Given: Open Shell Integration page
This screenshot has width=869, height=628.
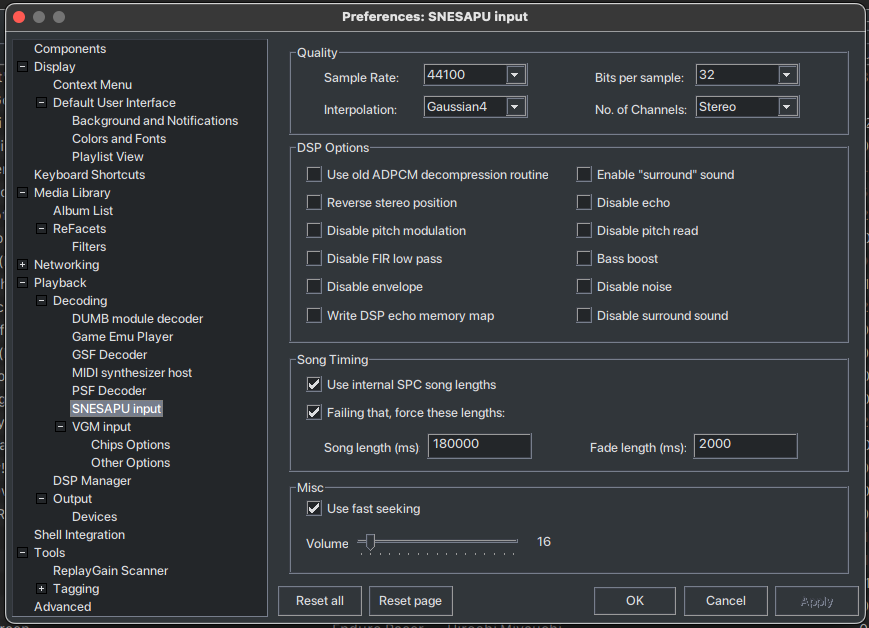Looking at the screenshot, I should coord(79,535).
